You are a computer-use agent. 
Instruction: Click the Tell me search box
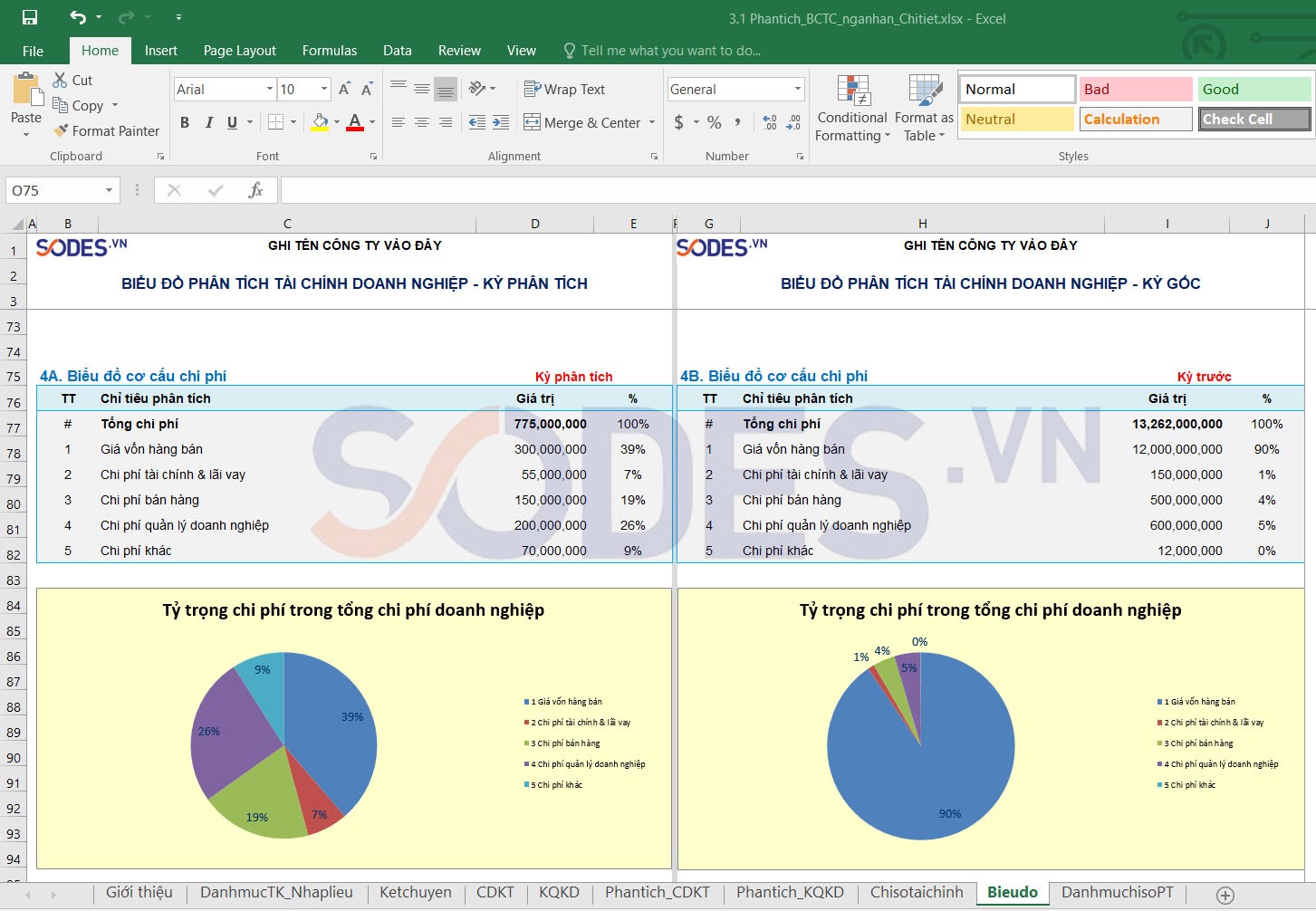click(670, 51)
